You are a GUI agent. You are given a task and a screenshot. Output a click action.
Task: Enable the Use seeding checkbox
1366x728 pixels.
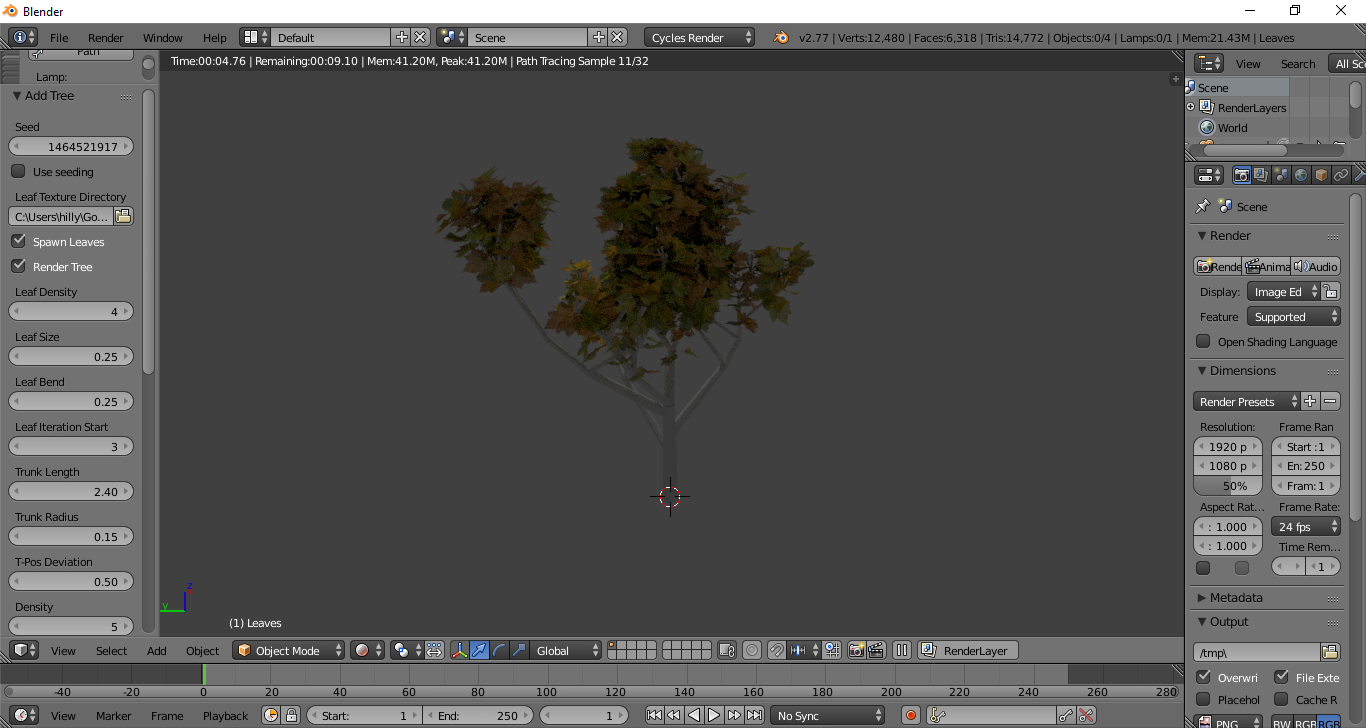click(18, 171)
